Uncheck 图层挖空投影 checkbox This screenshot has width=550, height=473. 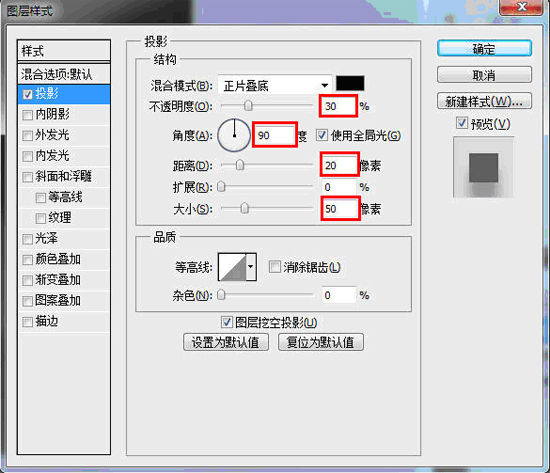point(227,322)
